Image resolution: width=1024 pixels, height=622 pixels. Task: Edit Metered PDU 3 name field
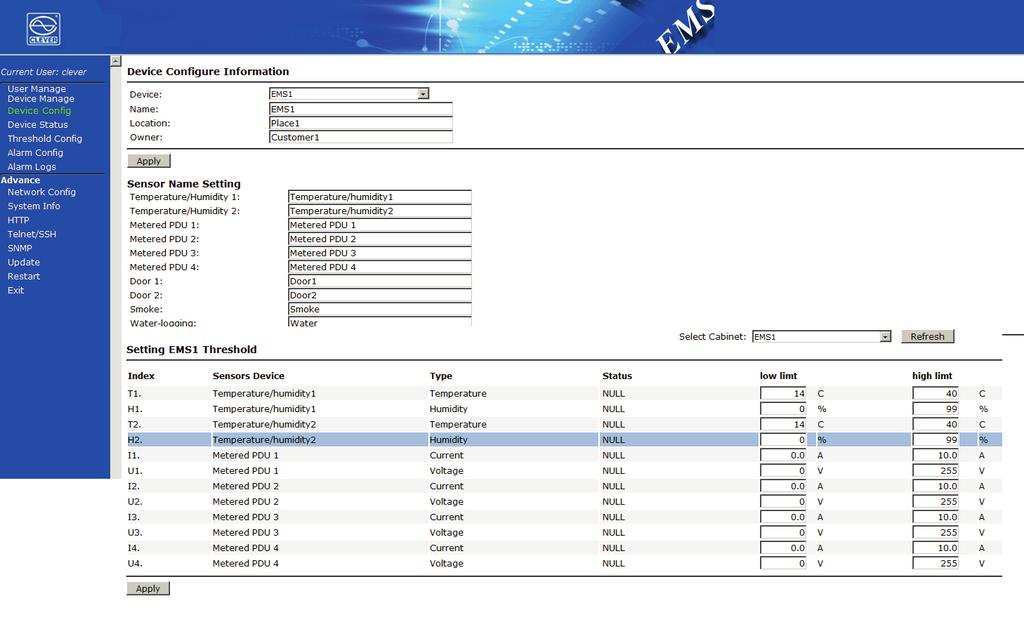[x=379, y=253]
